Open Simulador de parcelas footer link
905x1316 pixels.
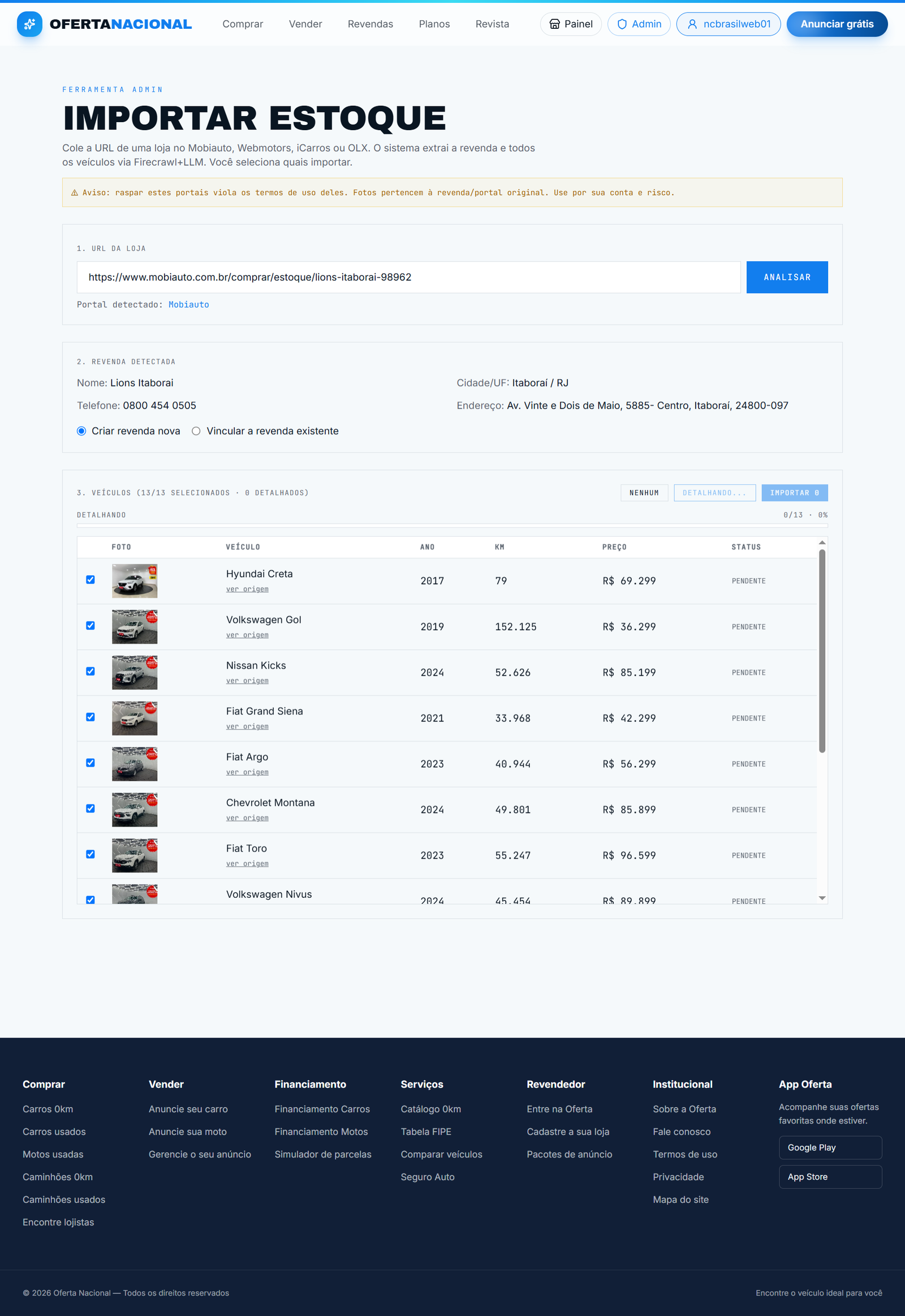tap(323, 1154)
